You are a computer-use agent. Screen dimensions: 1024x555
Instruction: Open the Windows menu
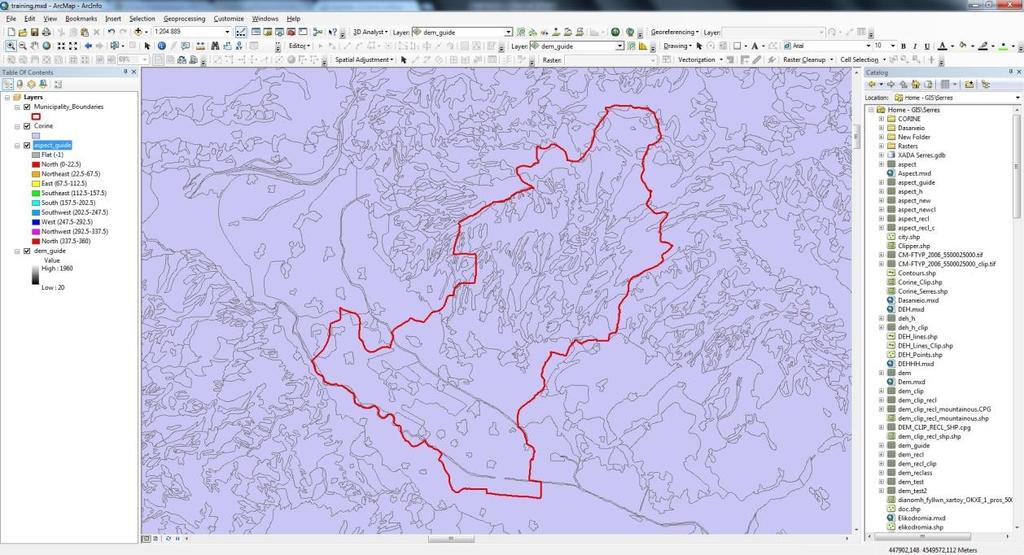pyautogui.click(x=264, y=19)
